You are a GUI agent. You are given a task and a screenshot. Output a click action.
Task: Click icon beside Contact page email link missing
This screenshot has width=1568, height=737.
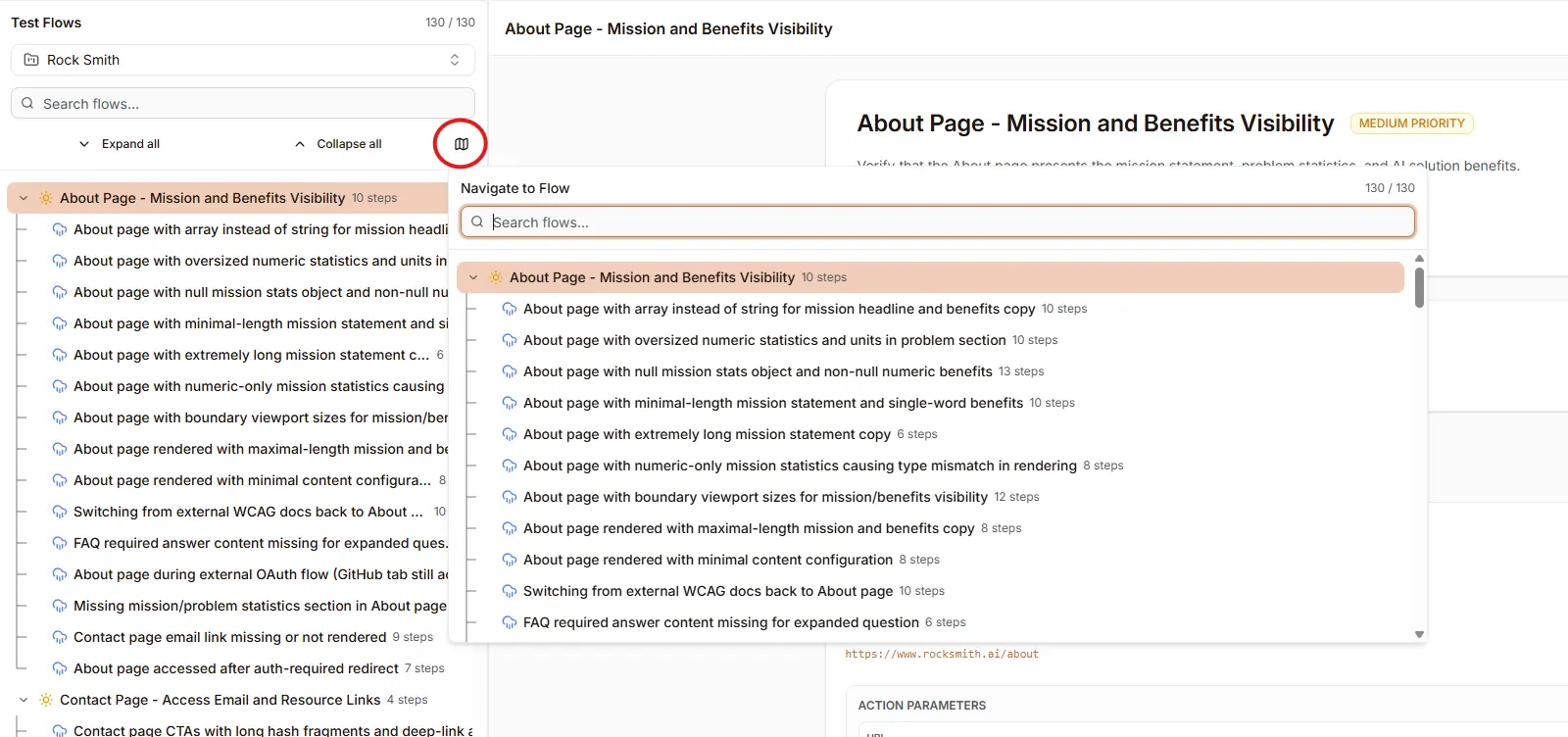coord(60,637)
